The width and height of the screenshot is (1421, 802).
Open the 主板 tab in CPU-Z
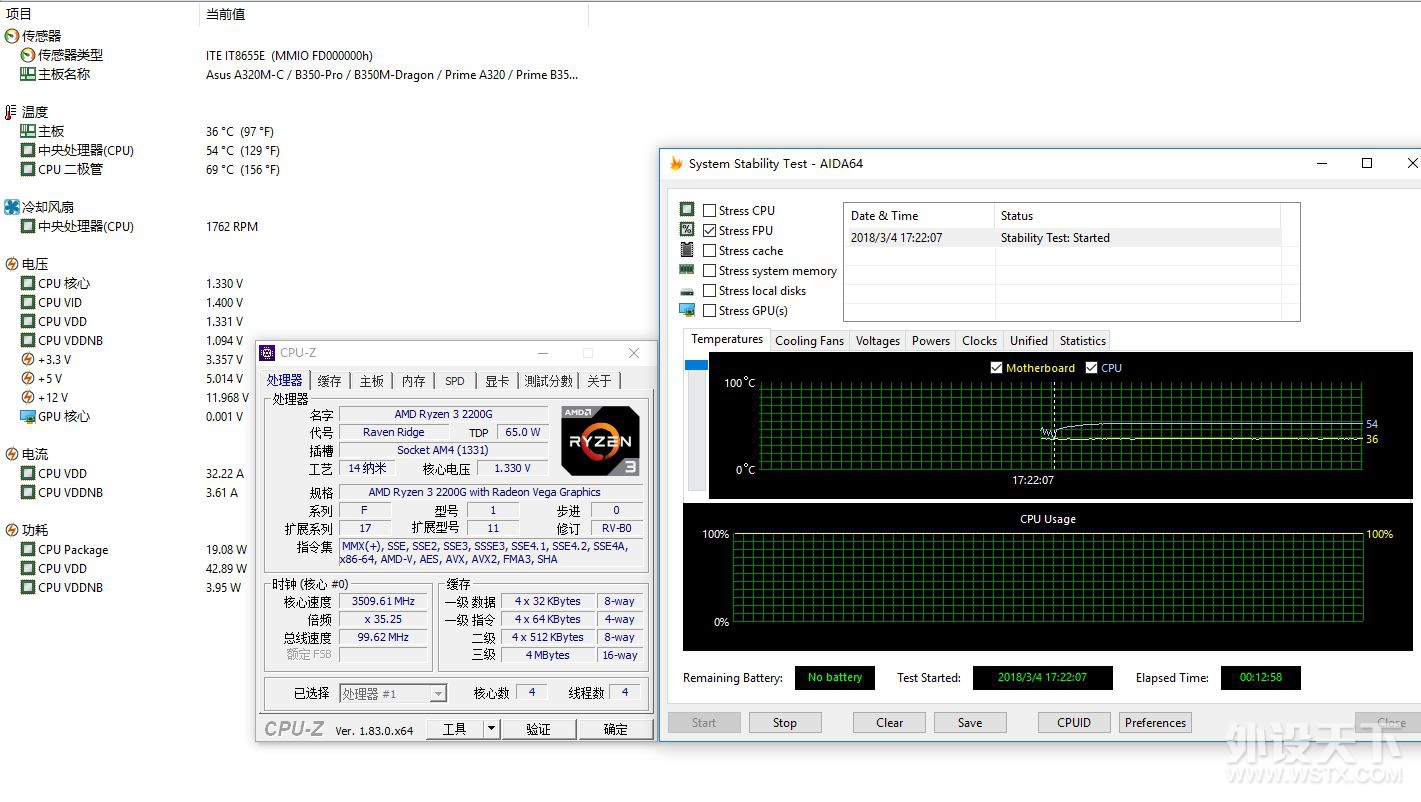[x=372, y=381]
